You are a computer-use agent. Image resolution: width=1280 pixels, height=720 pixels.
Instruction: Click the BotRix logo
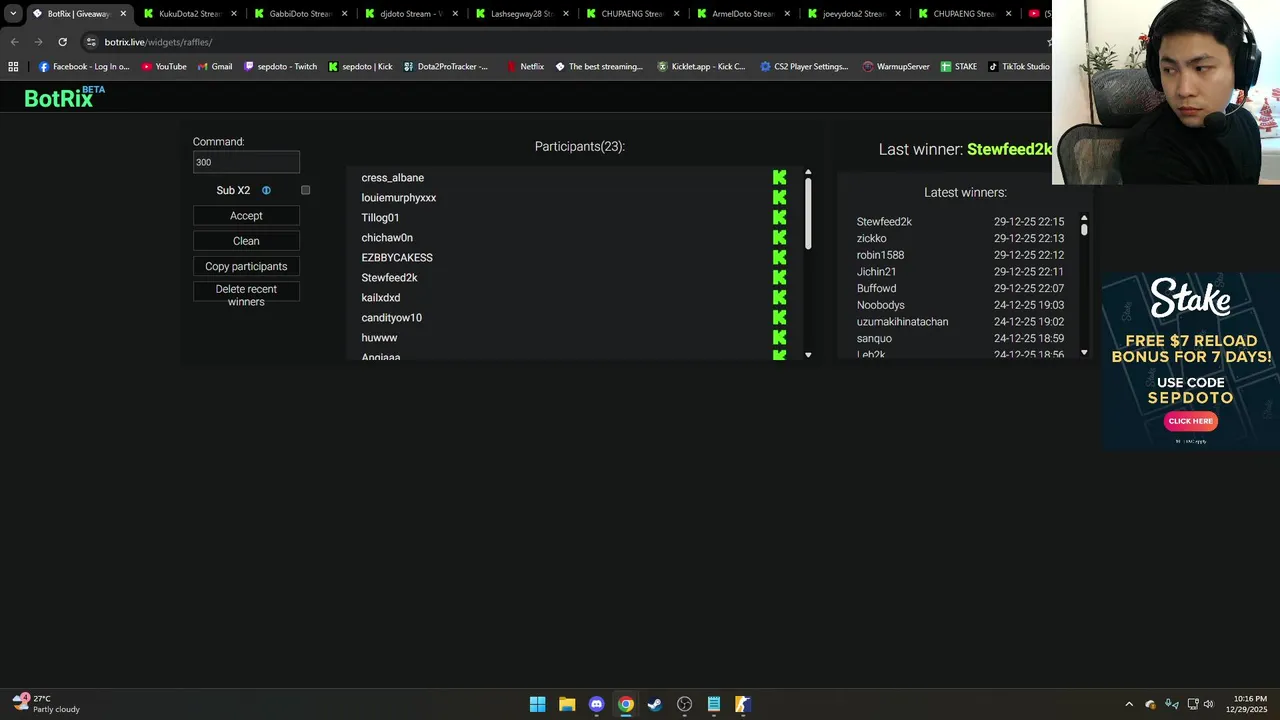(x=64, y=97)
